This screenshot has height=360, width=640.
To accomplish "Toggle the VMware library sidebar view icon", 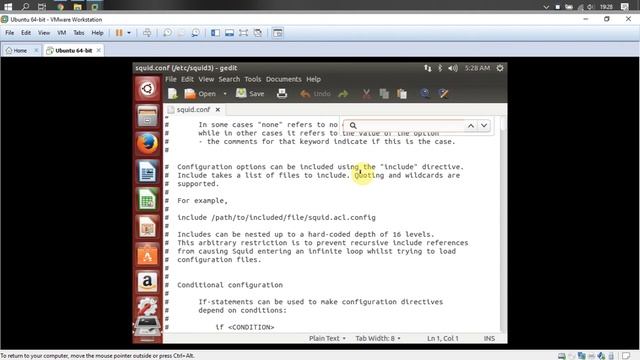I will (x=215, y=33).
